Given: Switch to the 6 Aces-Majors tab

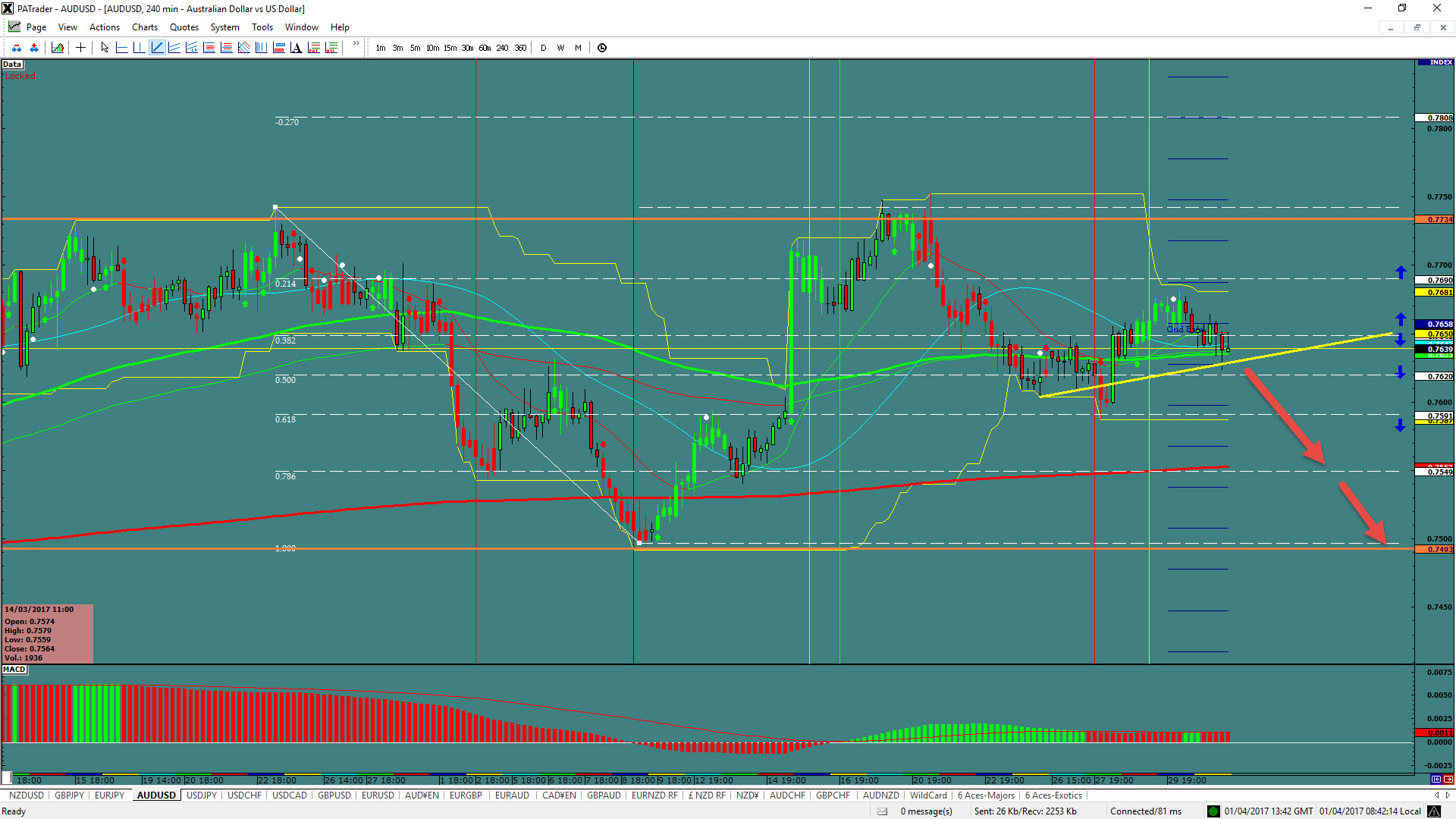Looking at the screenshot, I should [986, 795].
